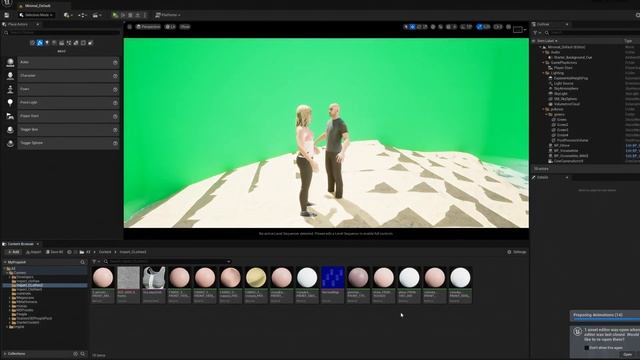
Task: Select the All Classes category icon
Action: [x=91, y=43]
